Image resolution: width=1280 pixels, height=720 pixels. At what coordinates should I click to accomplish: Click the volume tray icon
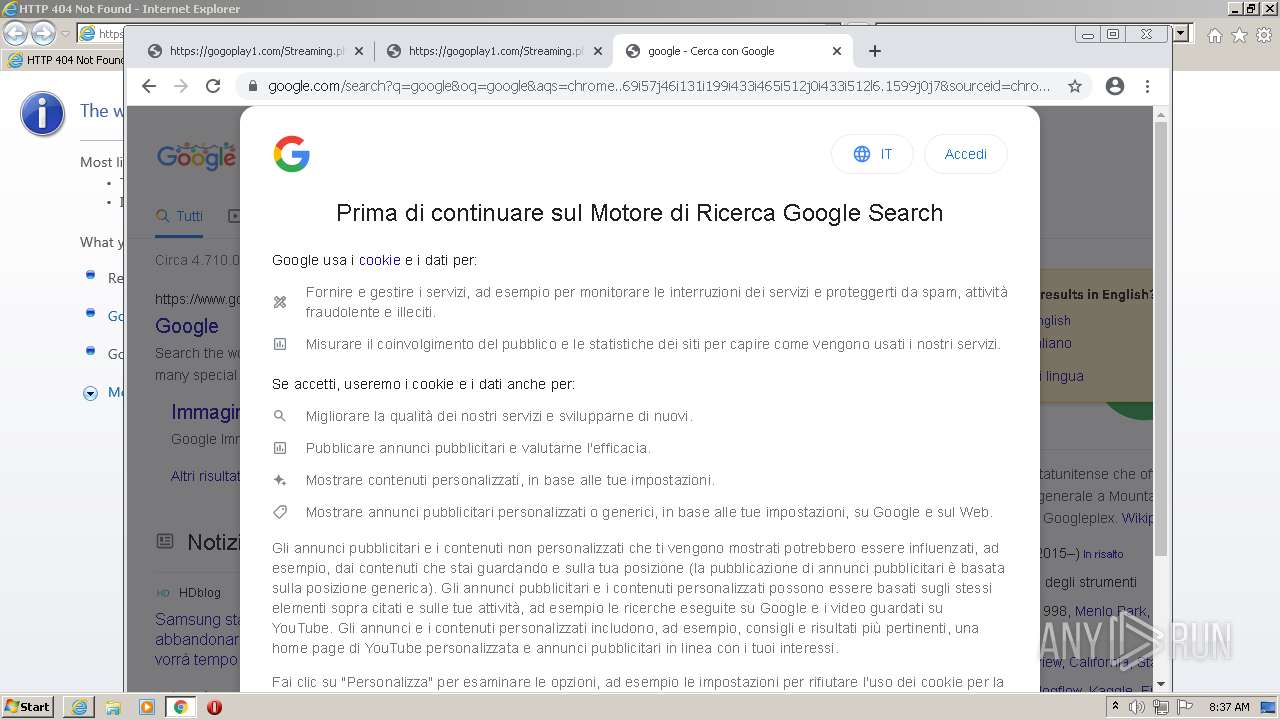tap(1137, 707)
